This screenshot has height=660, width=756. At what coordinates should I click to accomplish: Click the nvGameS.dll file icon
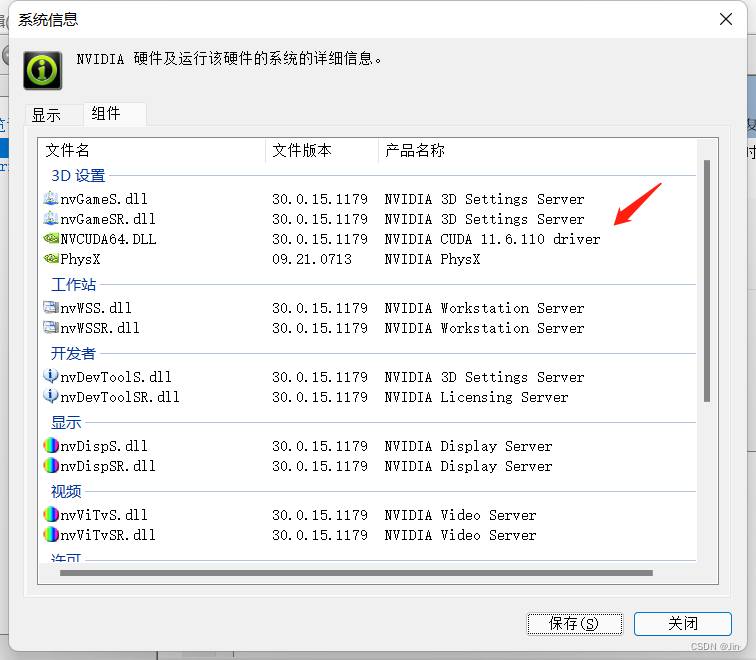tap(51, 198)
